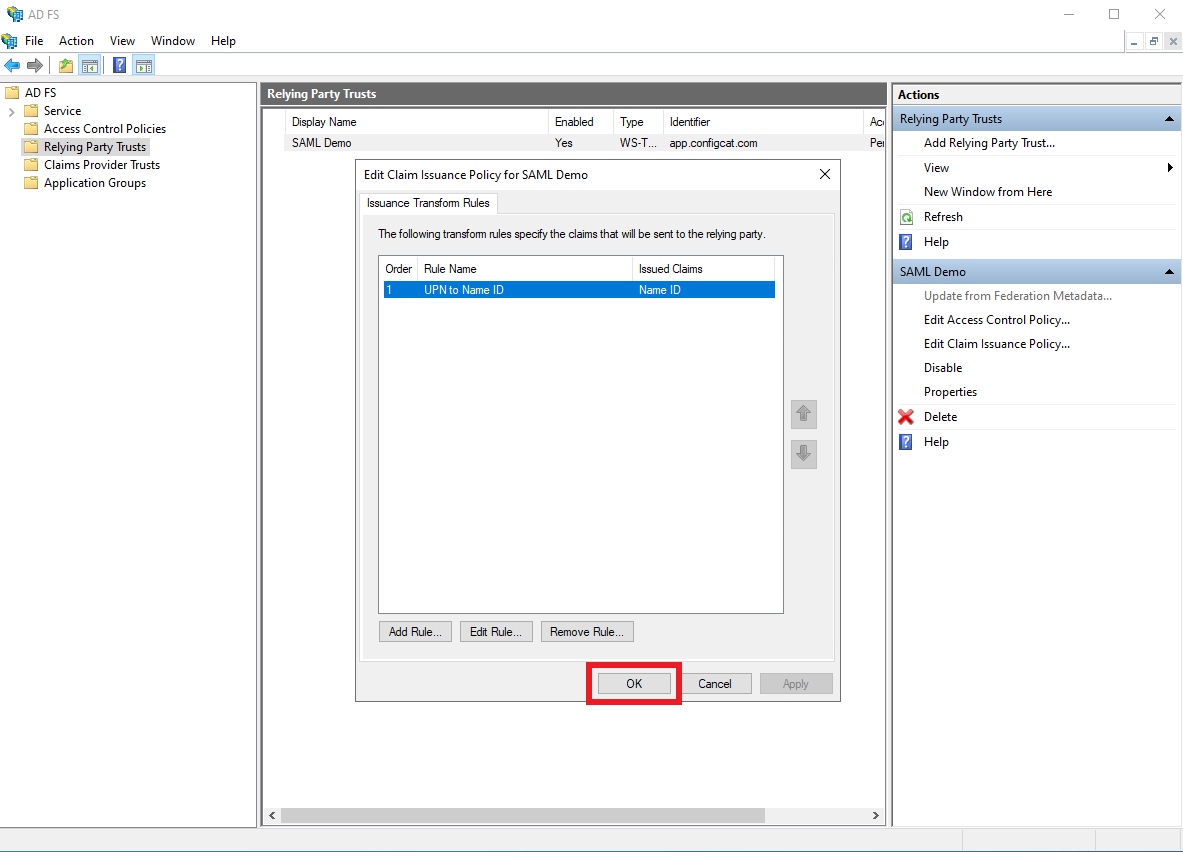Click the OK button in the dialog
Image resolution: width=1183 pixels, height=852 pixels.
(x=634, y=684)
